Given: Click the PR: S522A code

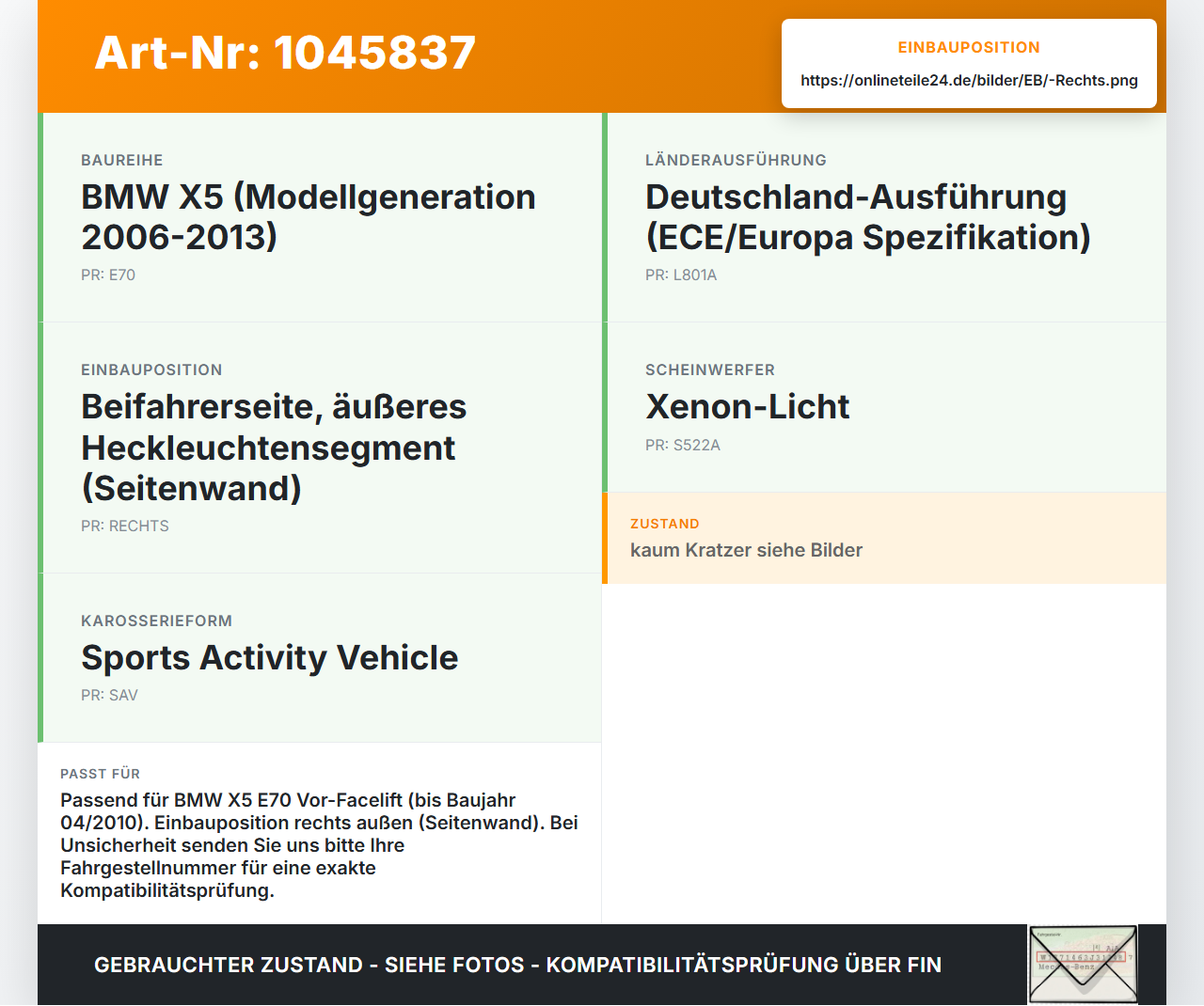Looking at the screenshot, I should (683, 446).
